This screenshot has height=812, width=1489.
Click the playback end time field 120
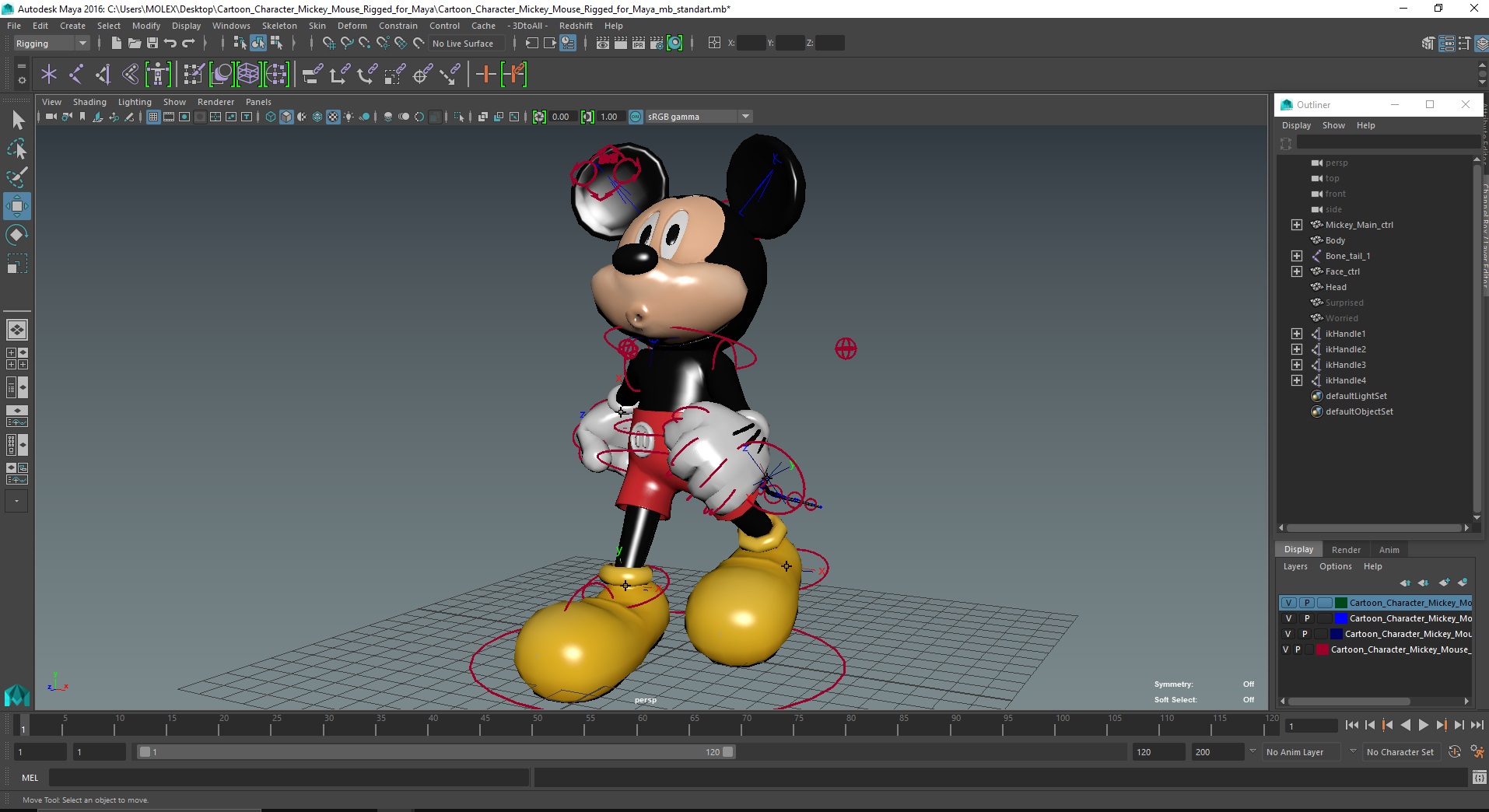[x=1158, y=752]
